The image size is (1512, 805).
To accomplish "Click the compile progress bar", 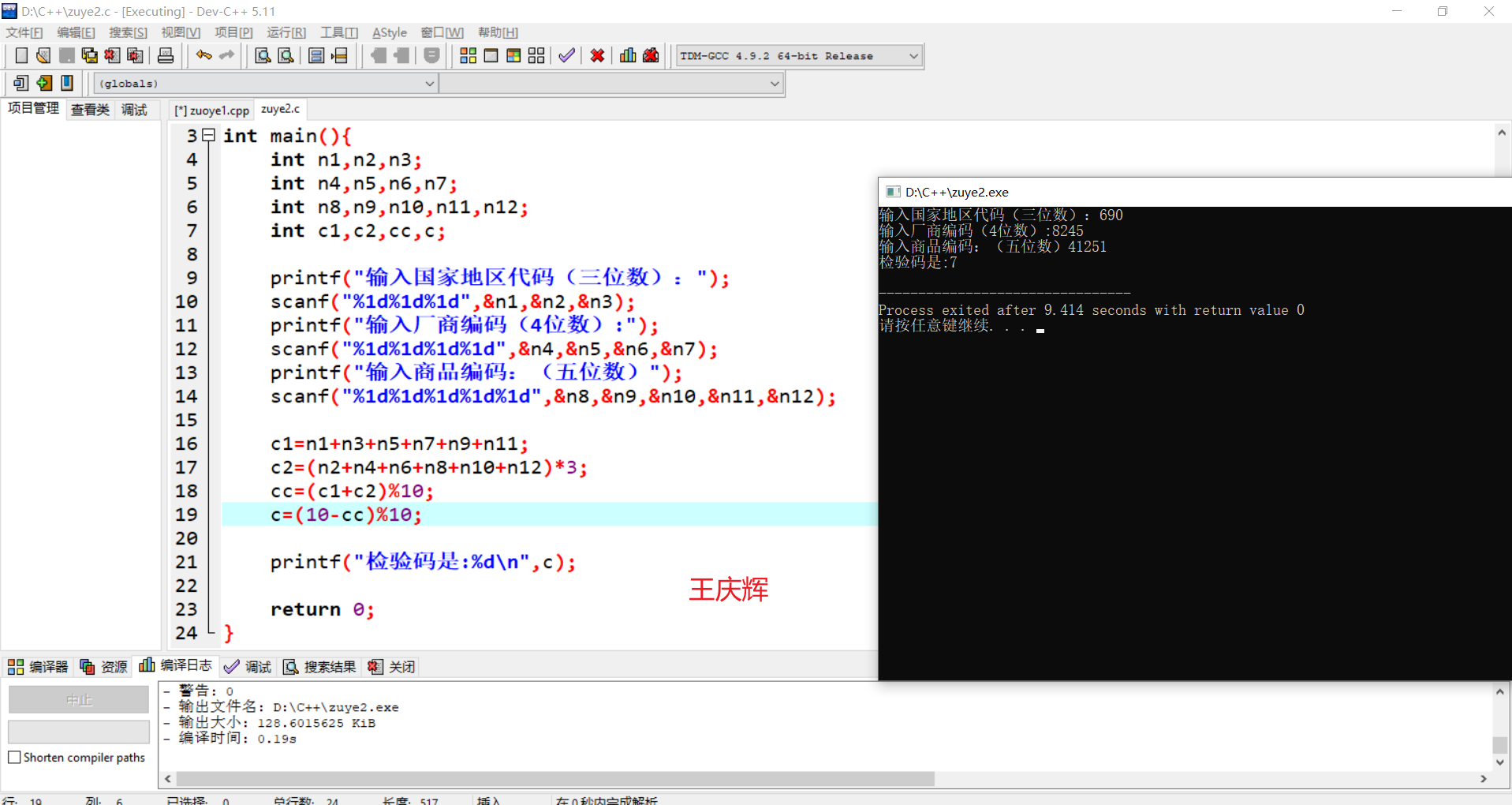I will [x=79, y=732].
